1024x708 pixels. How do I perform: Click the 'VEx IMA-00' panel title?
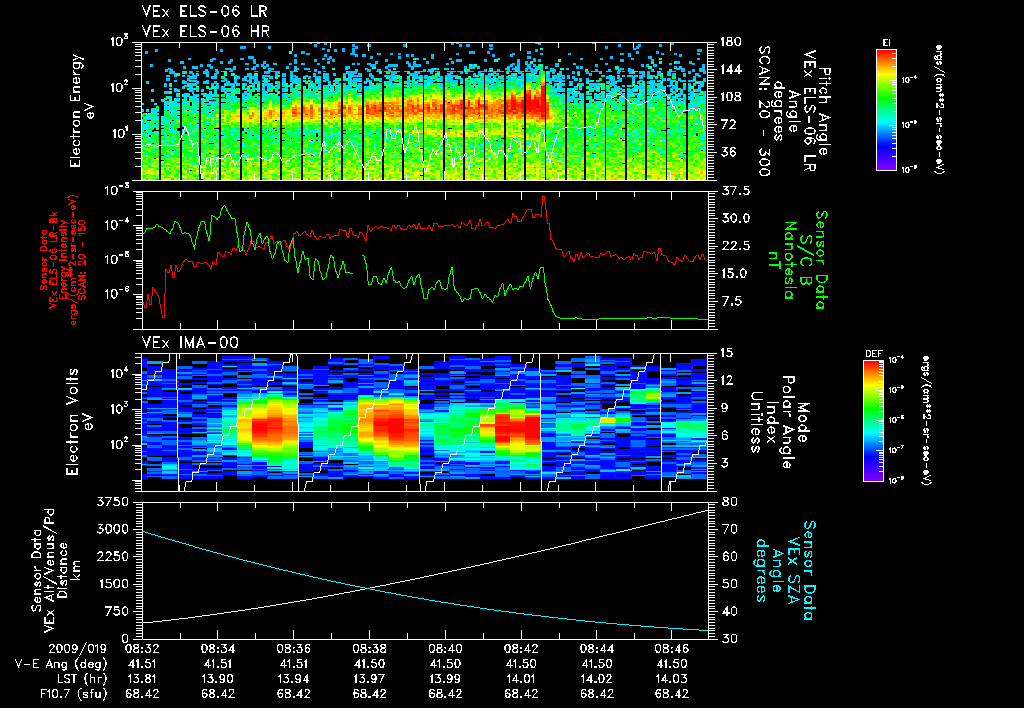click(x=190, y=342)
